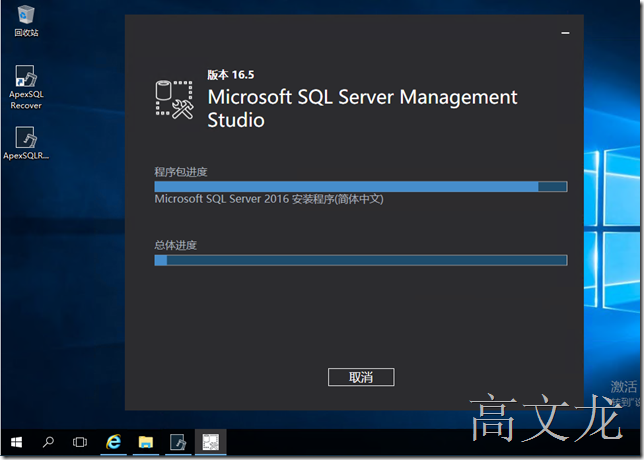Click the 总体进度 overall progress bar
The height and width of the screenshot is (460, 644).
click(x=361, y=260)
